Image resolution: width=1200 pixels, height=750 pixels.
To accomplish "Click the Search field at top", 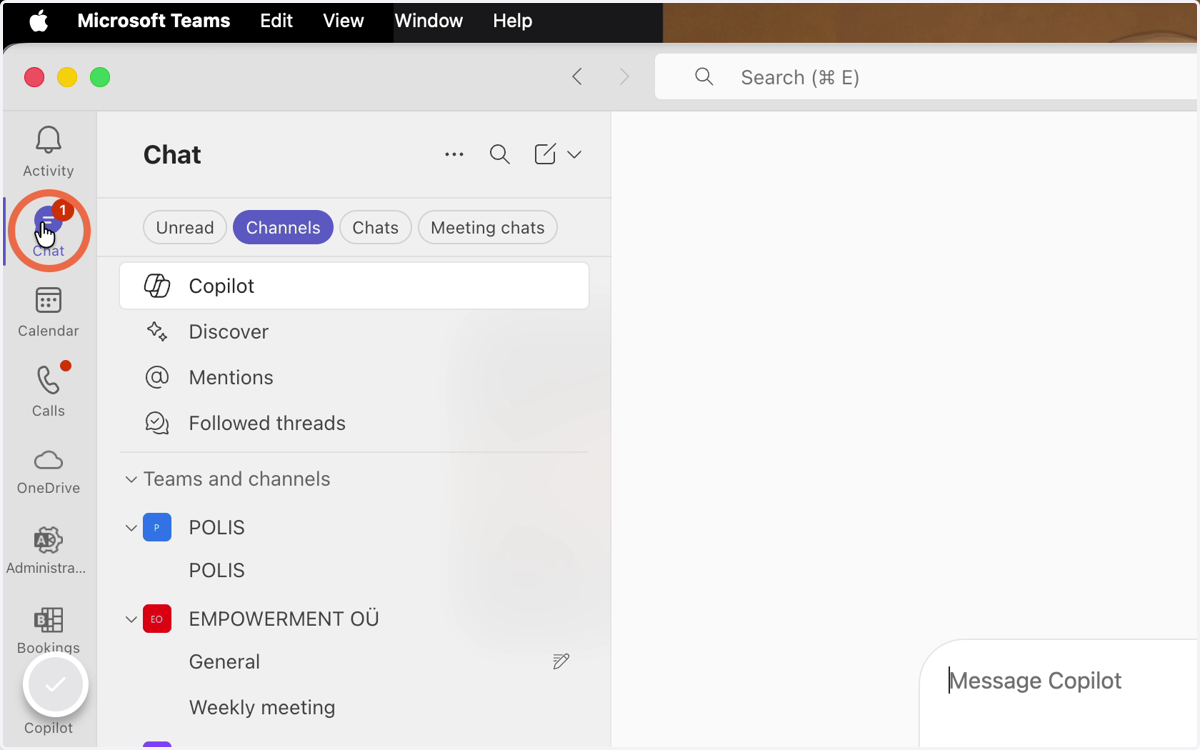I will tap(927, 77).
